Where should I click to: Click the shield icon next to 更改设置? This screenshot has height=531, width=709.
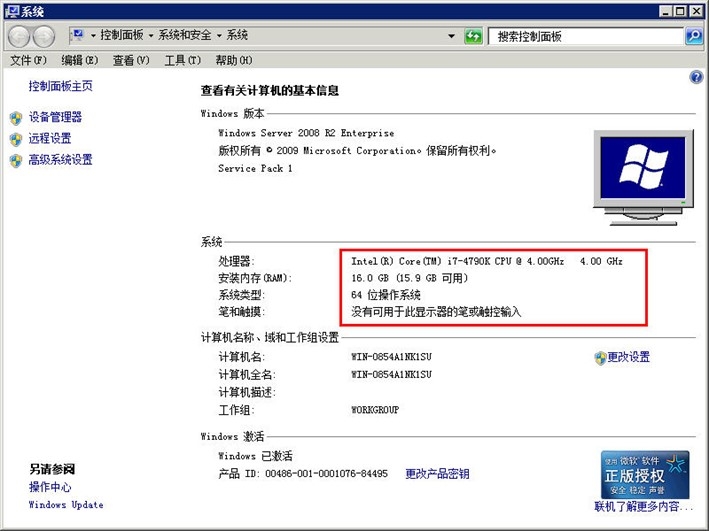600,358
